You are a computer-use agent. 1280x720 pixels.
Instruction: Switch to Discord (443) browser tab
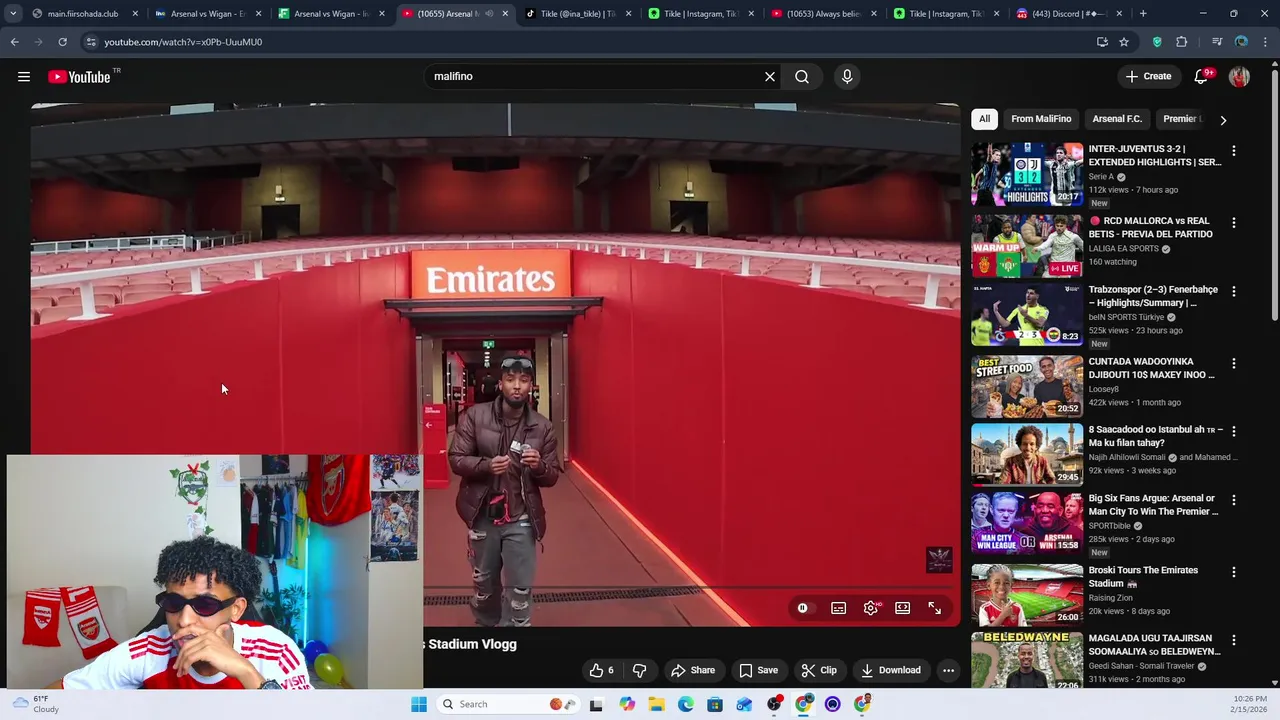click(x=1069, y=14)
